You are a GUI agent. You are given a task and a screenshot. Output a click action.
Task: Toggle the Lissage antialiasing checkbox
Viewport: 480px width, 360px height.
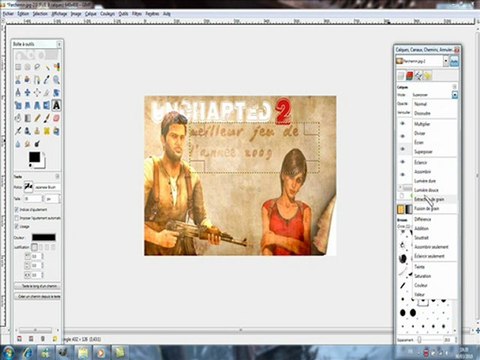point(17,226)
